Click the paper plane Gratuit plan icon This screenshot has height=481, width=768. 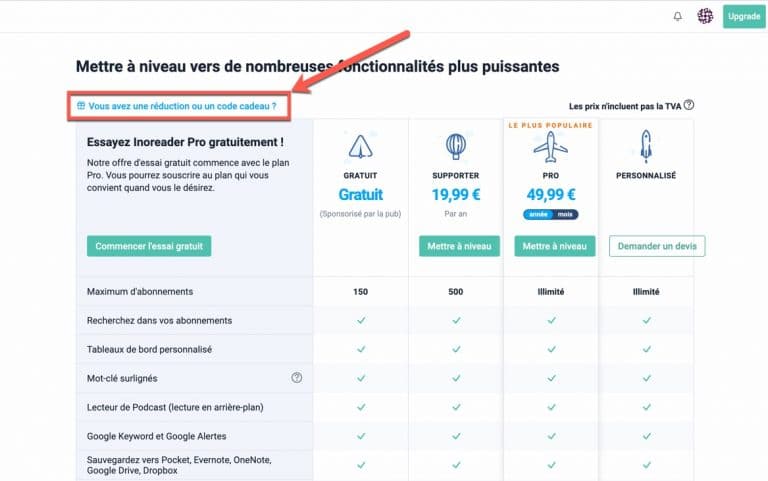coord(360,148)
